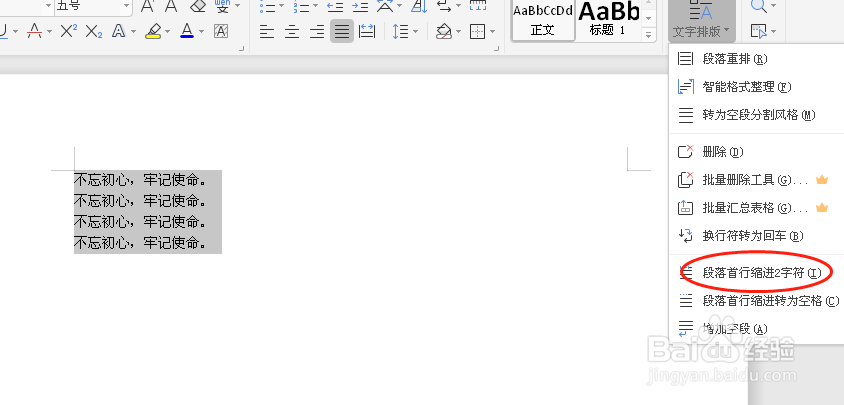Click the first selected line of document text

[x=140, y=180]
